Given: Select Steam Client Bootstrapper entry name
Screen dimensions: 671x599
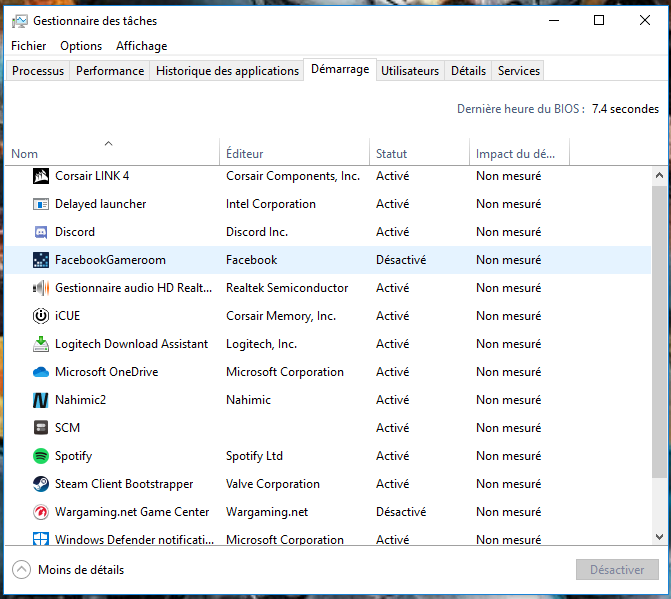Looking at the screenshot, I should (124, 484).
